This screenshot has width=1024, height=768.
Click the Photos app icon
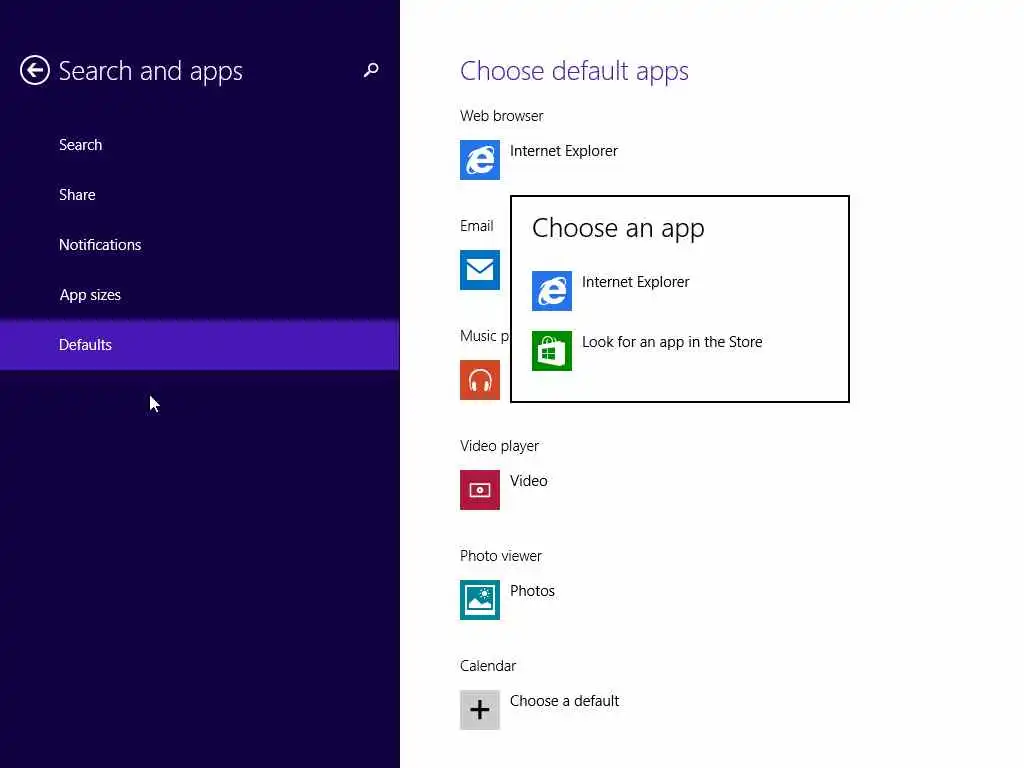(x=480, y=600)
